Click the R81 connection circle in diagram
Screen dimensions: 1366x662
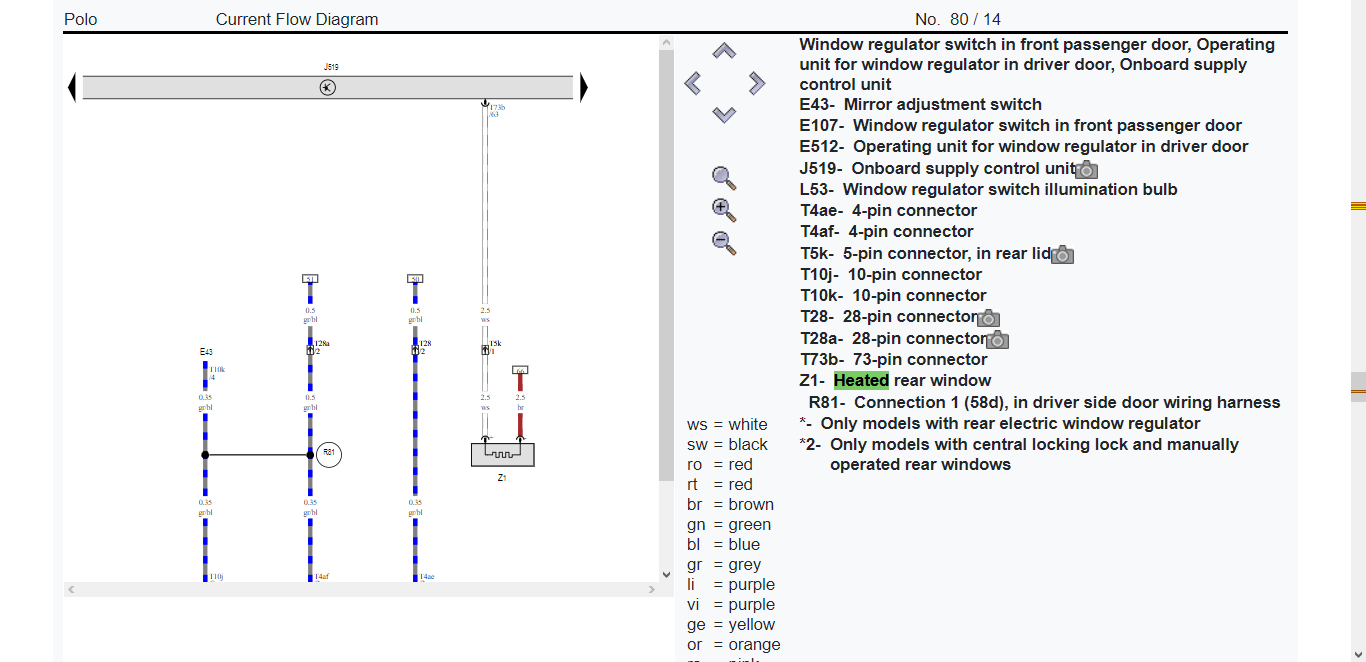point(329,454)
